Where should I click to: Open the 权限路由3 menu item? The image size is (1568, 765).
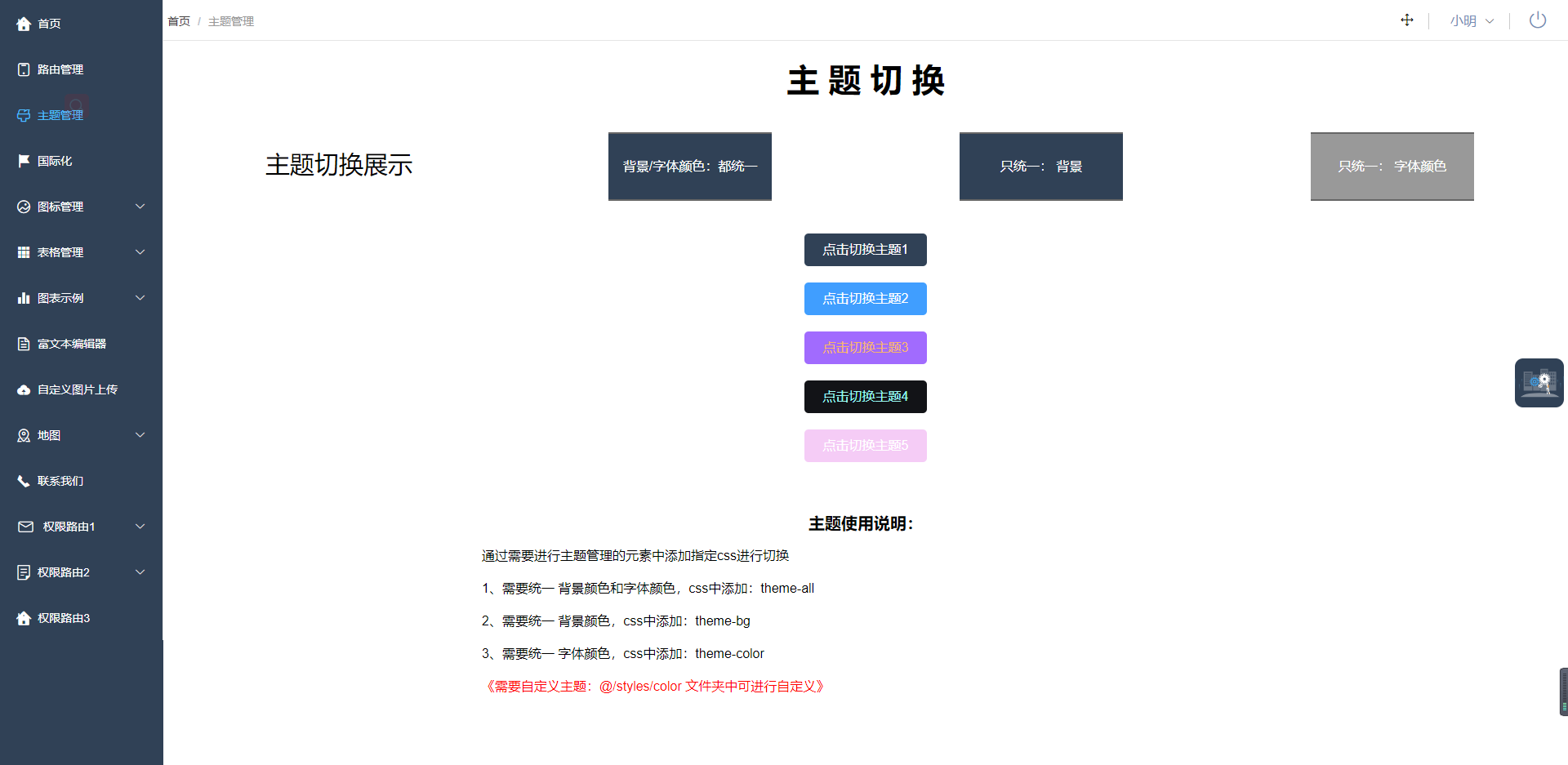tap(82, 618)
